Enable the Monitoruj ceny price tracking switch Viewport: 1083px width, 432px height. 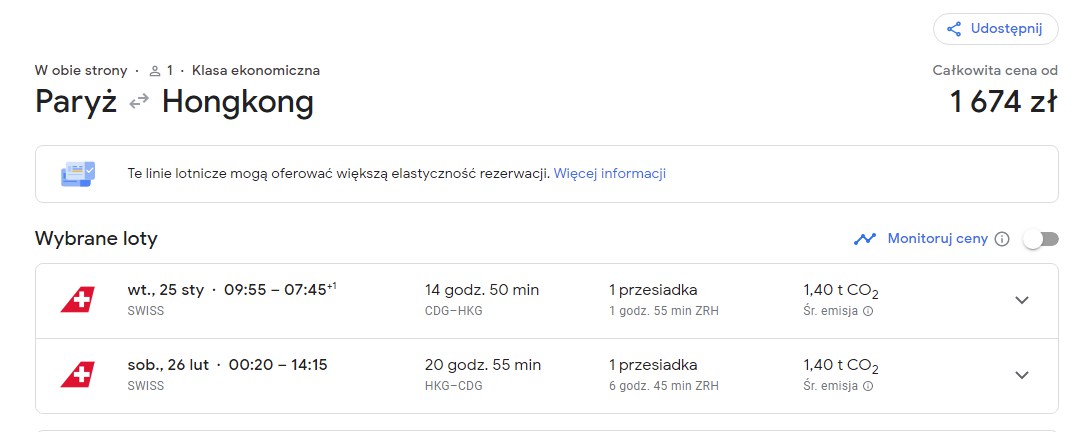click(1041, 239)
